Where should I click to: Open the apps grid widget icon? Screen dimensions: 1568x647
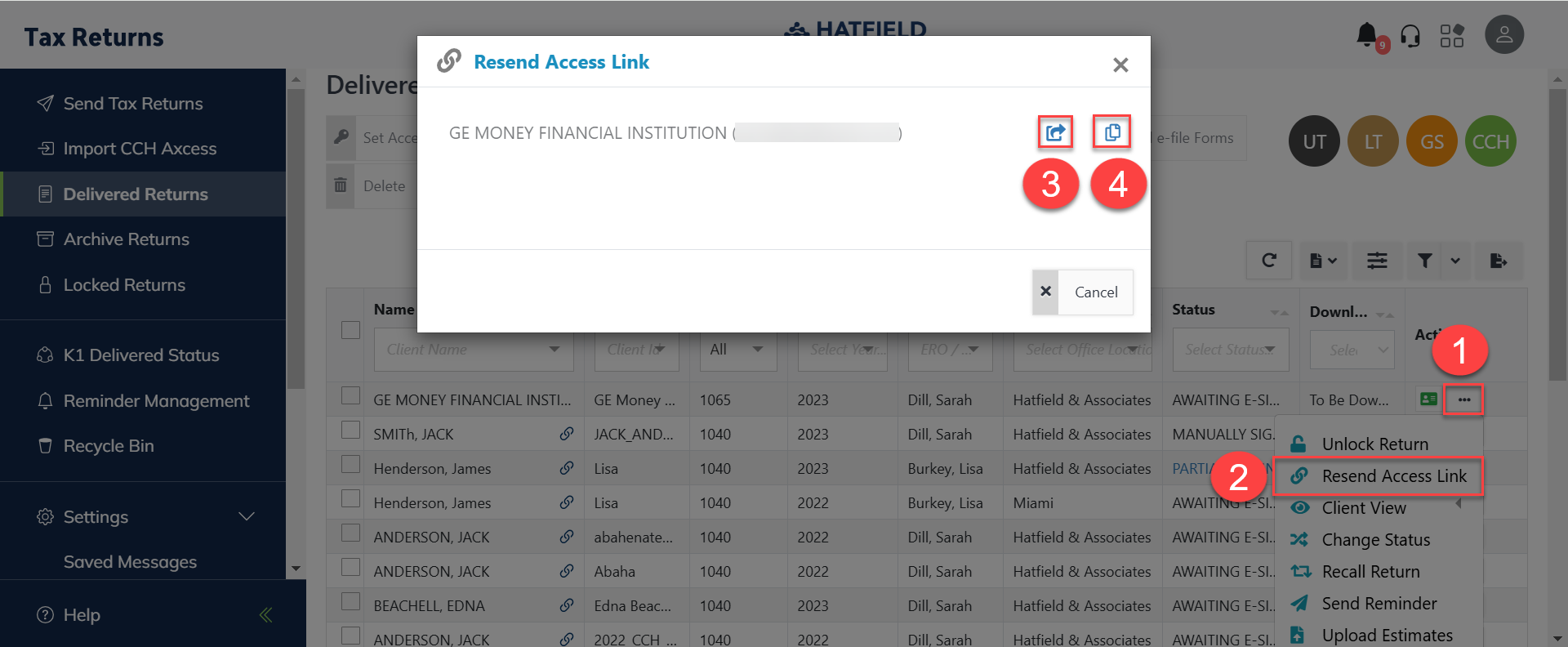click(x=1451, y=36)
